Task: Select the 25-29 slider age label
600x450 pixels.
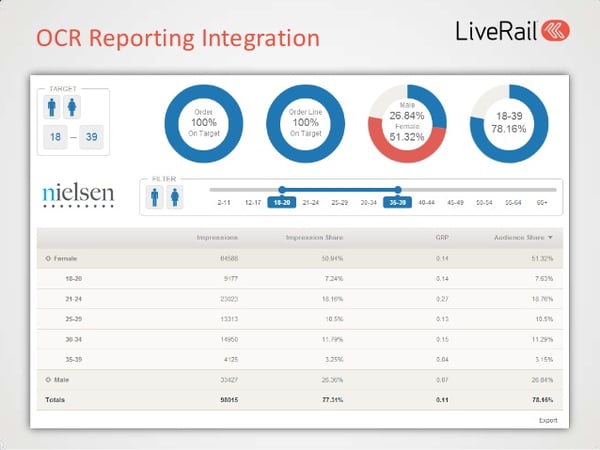Action: [340, 202]
